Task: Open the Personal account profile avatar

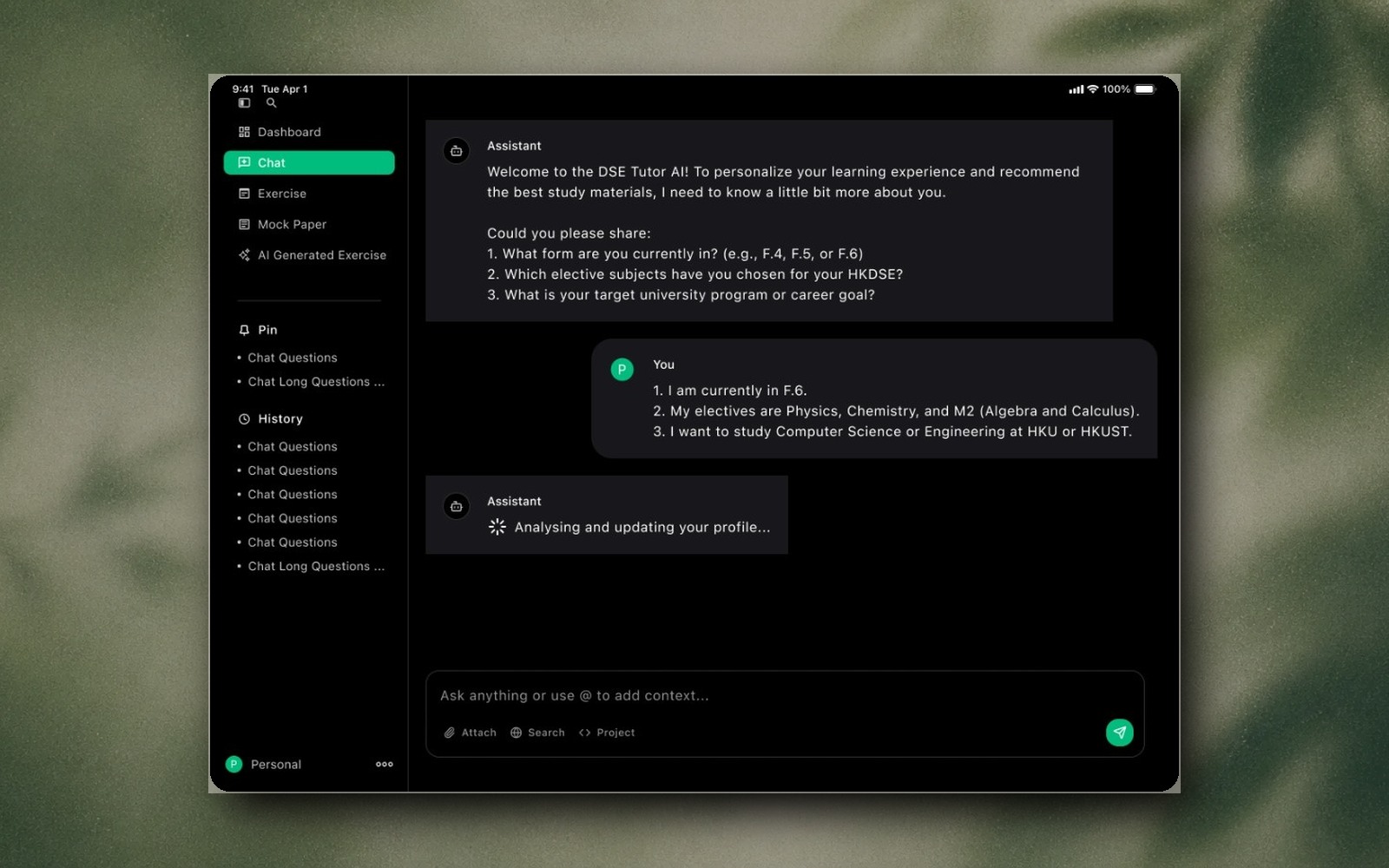Action: [234, 765]
